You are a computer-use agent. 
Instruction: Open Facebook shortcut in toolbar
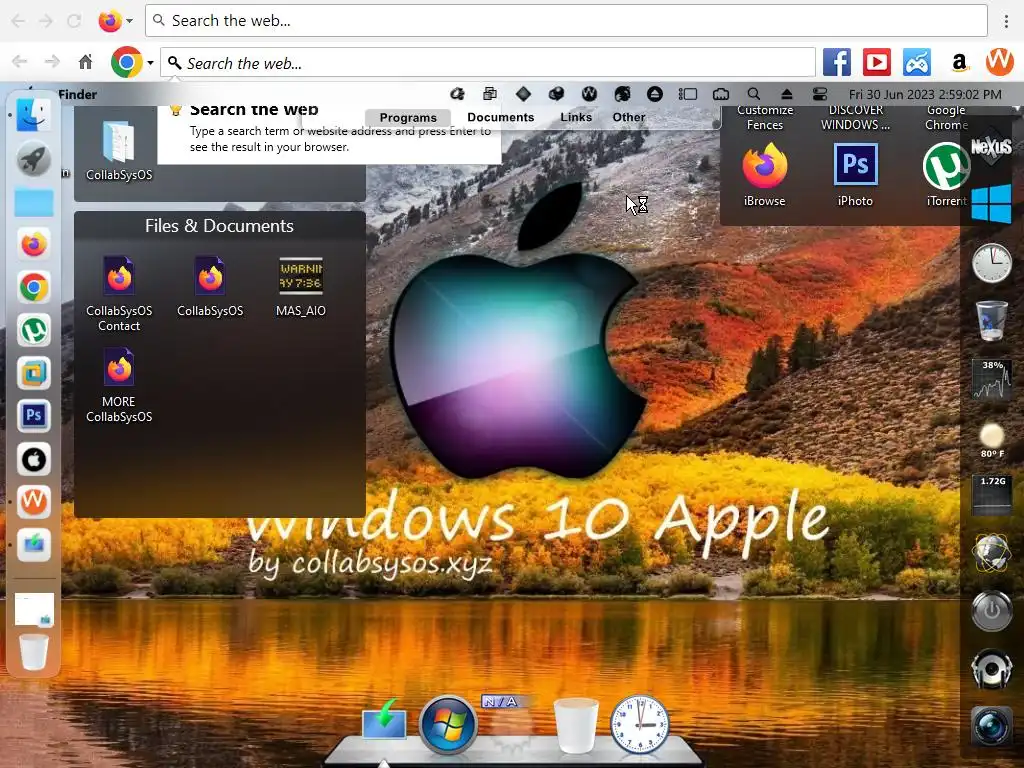click(837, 63)
